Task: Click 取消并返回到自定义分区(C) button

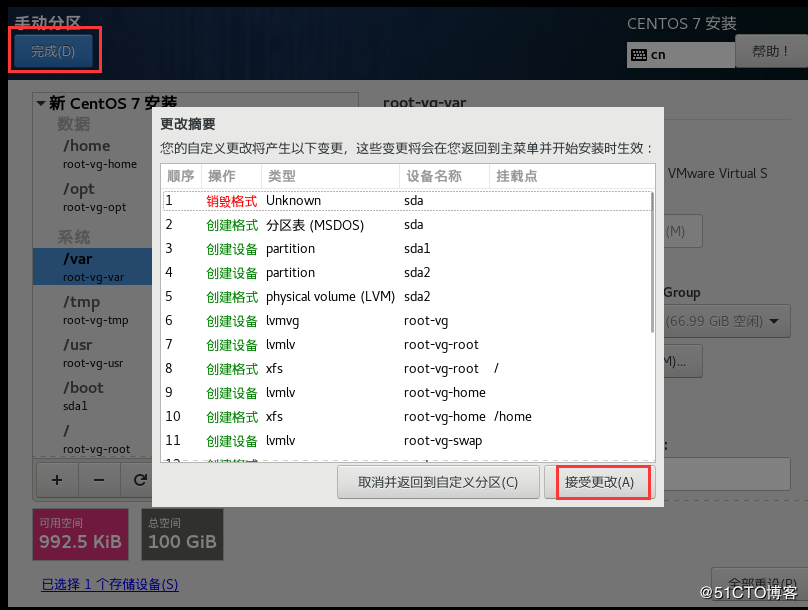Action: 438,482
